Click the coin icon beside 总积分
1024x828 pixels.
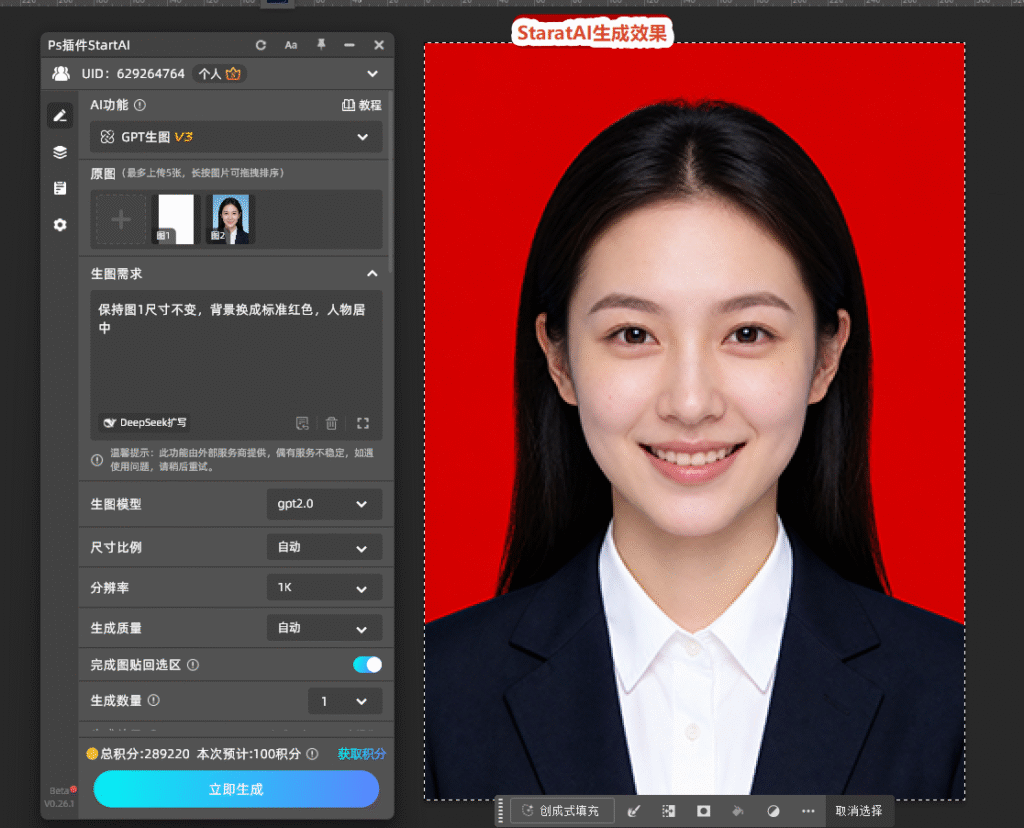[x=92, y=754]
